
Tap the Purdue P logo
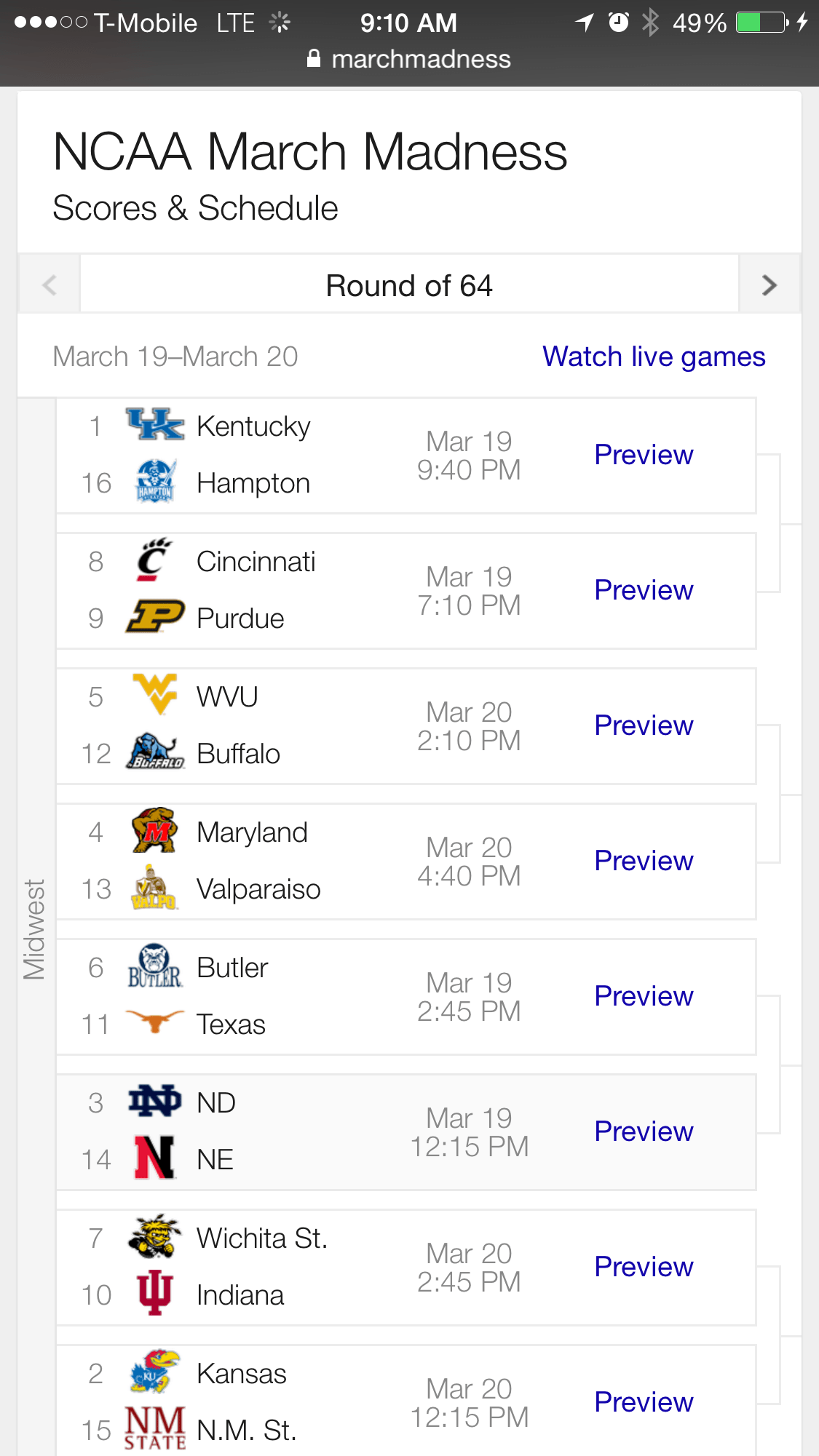(x=155, y=617)
